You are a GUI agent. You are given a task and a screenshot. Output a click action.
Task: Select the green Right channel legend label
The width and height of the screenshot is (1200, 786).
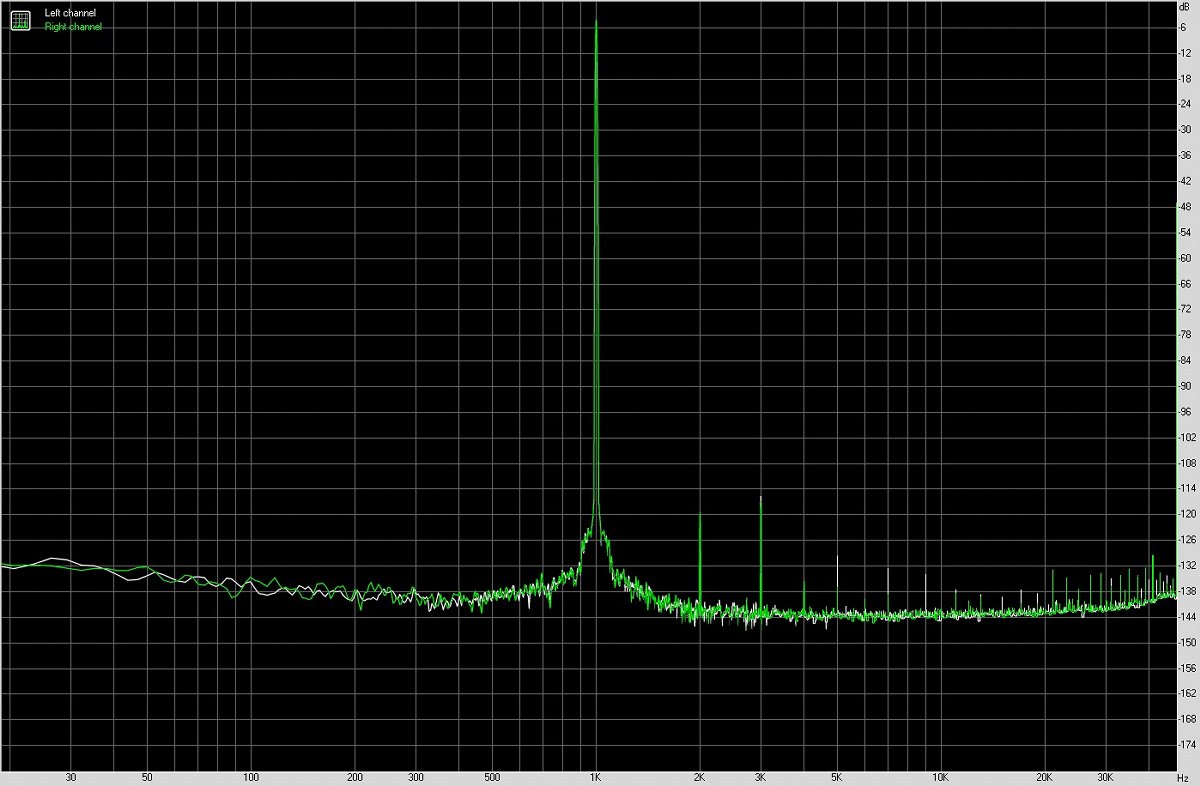(x=73, y=27)
